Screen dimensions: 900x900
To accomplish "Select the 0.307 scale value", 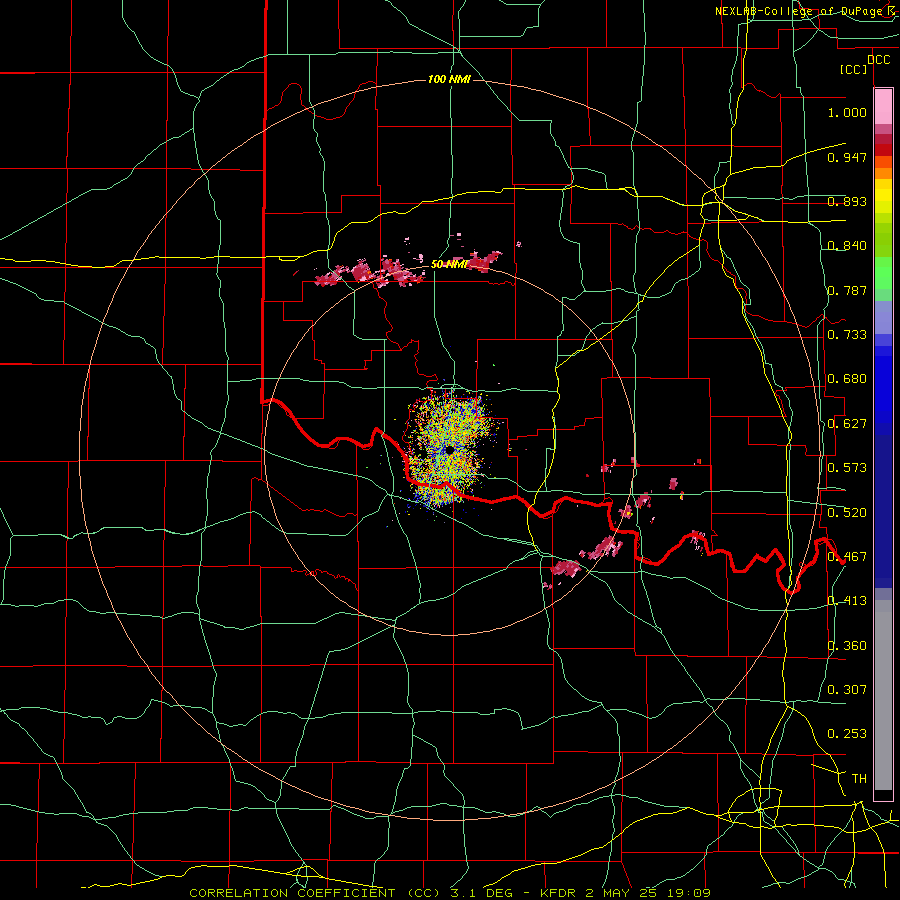I will [x=847, y=689].
